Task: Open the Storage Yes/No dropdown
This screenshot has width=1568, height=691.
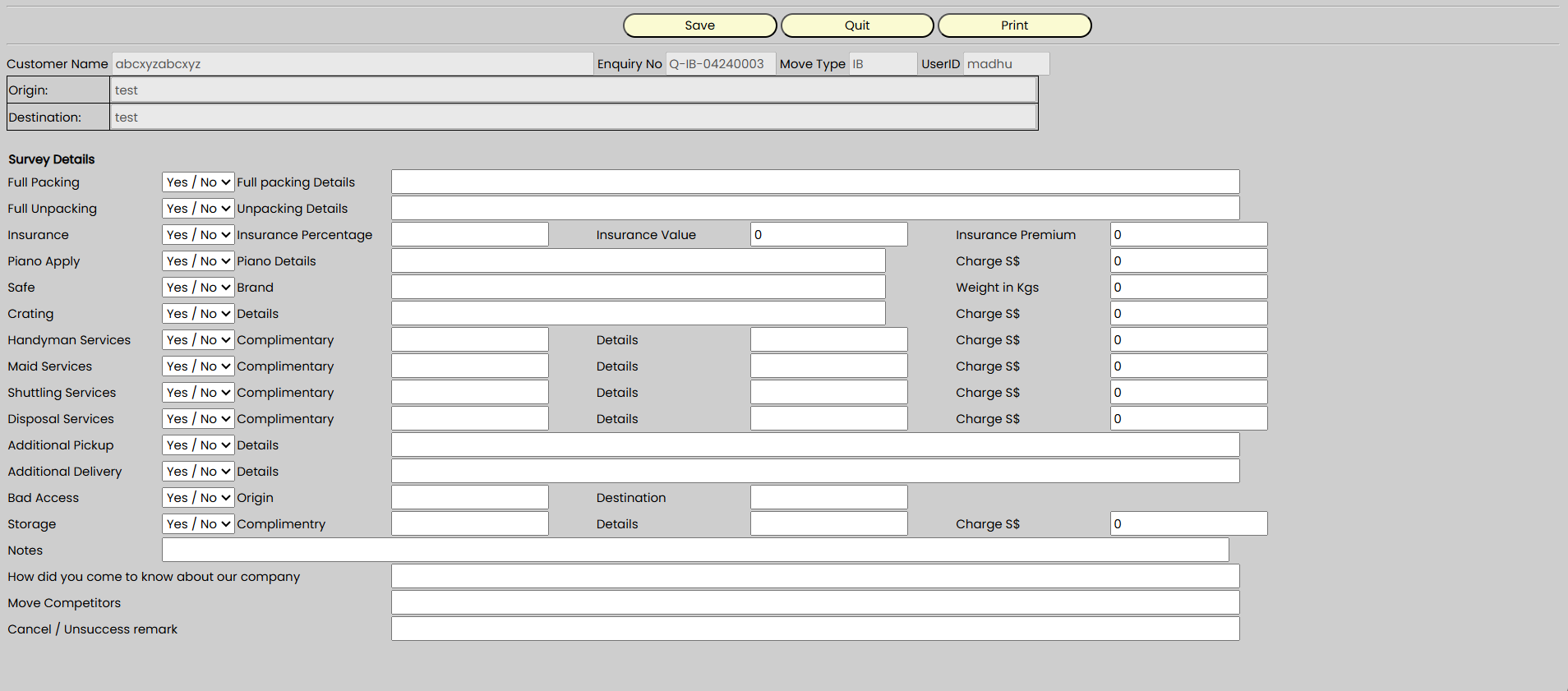Action: [x=198, y=524]
